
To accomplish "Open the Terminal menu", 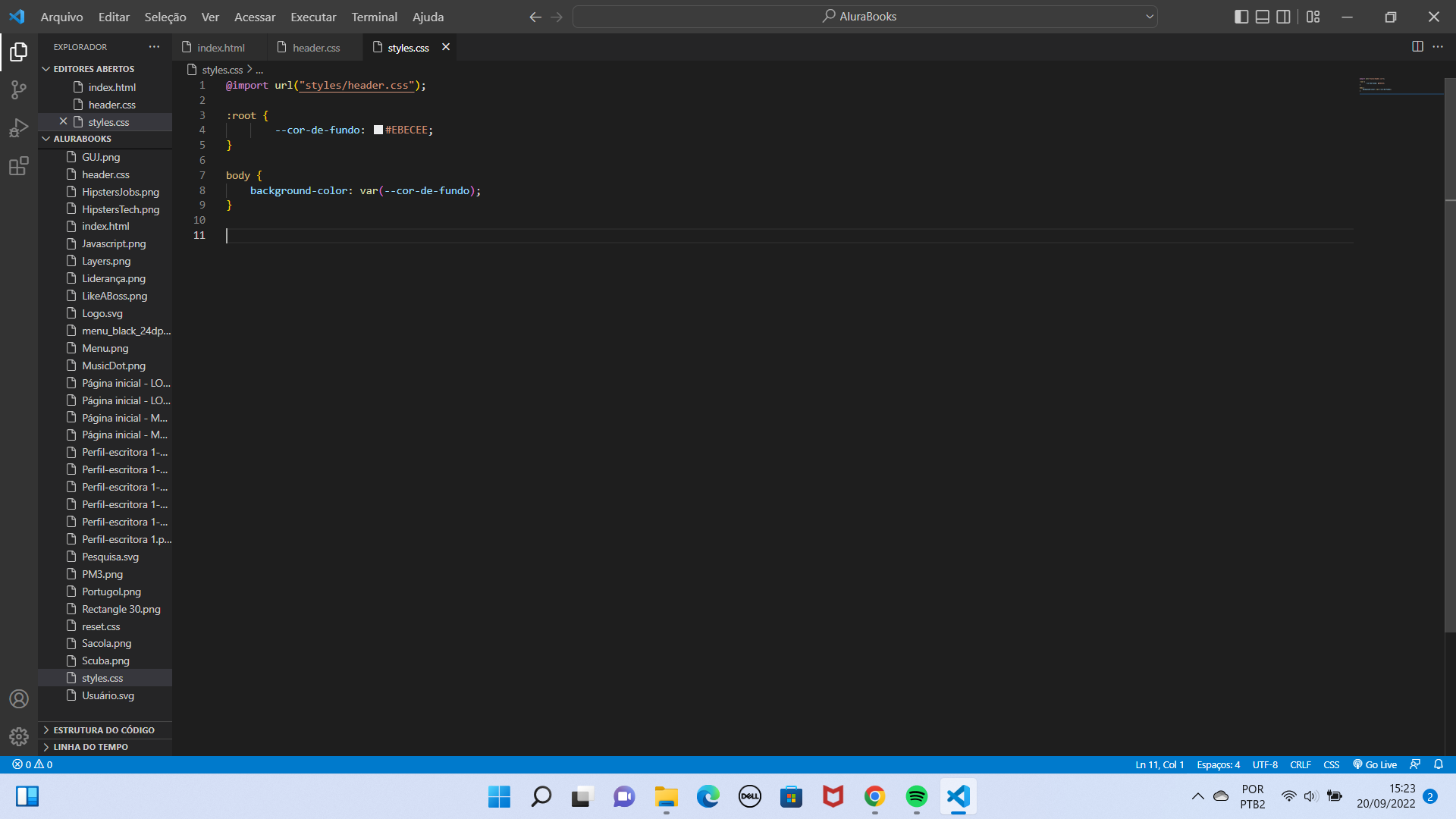I will (x=373, y=16).
